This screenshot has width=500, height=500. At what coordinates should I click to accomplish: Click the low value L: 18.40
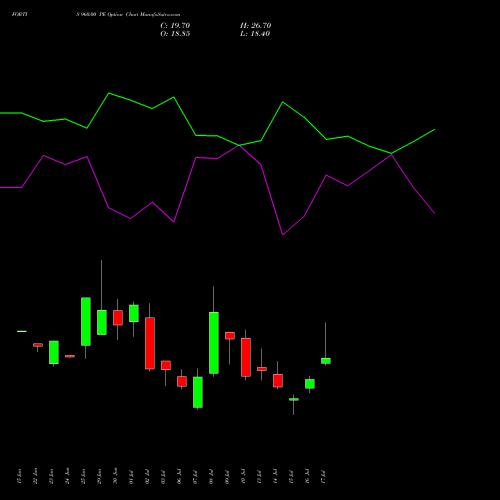point(255,34)
